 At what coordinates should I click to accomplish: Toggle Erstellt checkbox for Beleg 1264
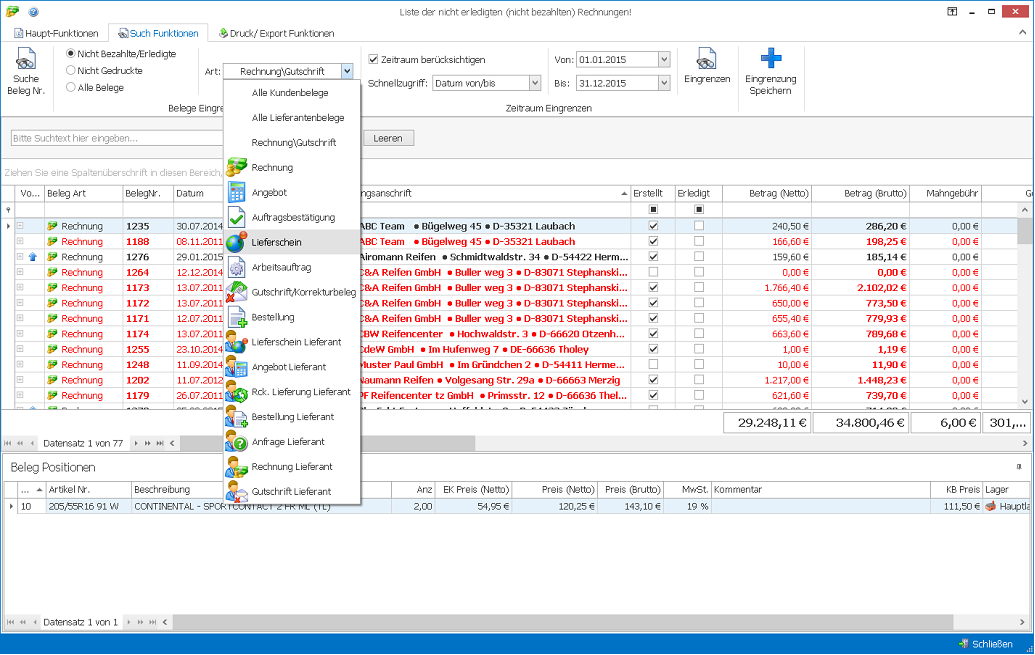(653, 272)
